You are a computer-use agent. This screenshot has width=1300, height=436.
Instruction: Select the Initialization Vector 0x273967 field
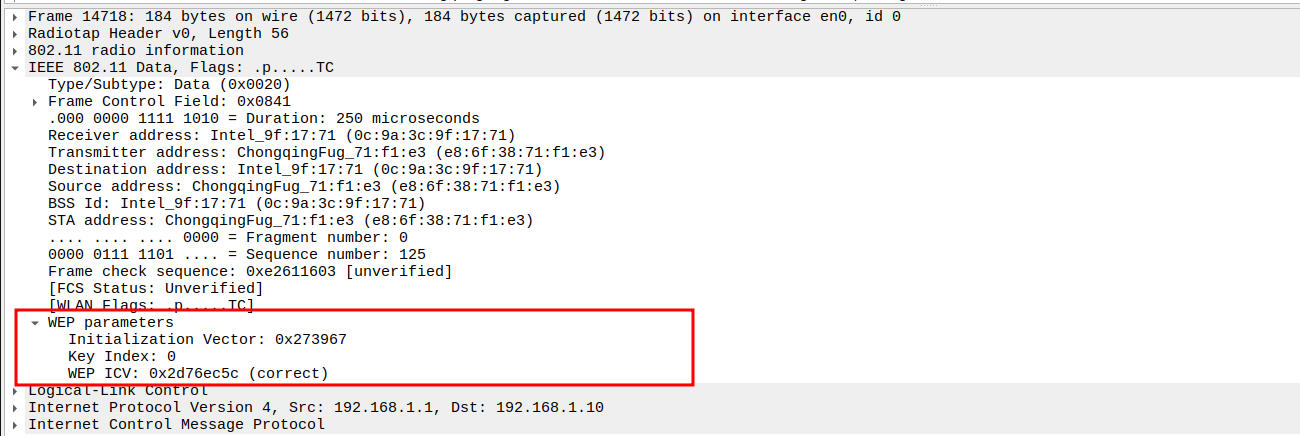point(207,340)
